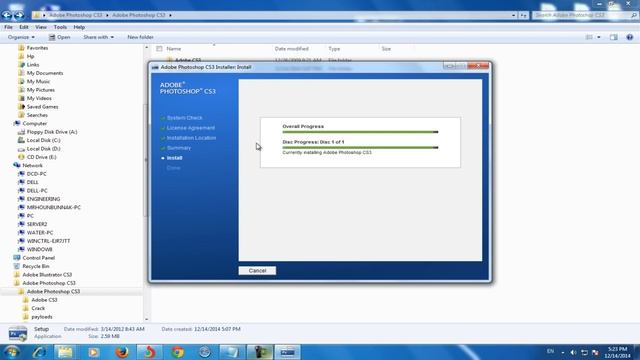640x360 pixels.
Task: Click New folder in Explorer toolbar
Action: (140, 37)
